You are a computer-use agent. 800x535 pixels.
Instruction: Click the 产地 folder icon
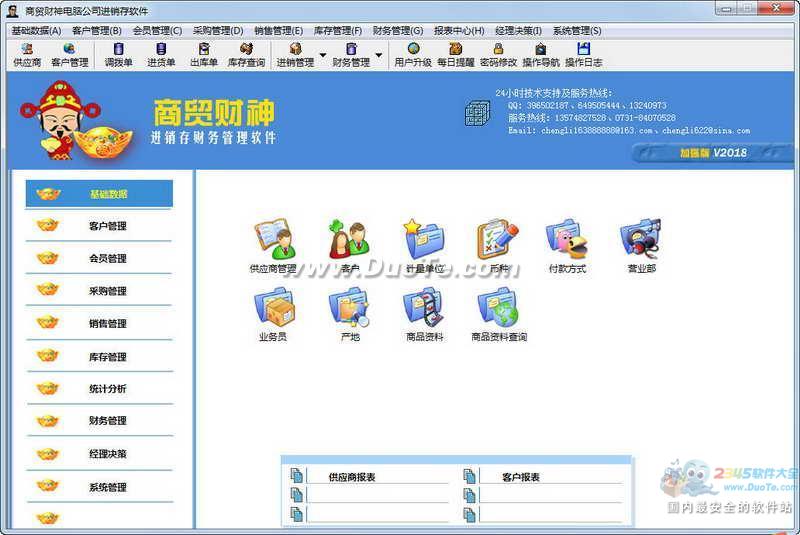(349, 308)
